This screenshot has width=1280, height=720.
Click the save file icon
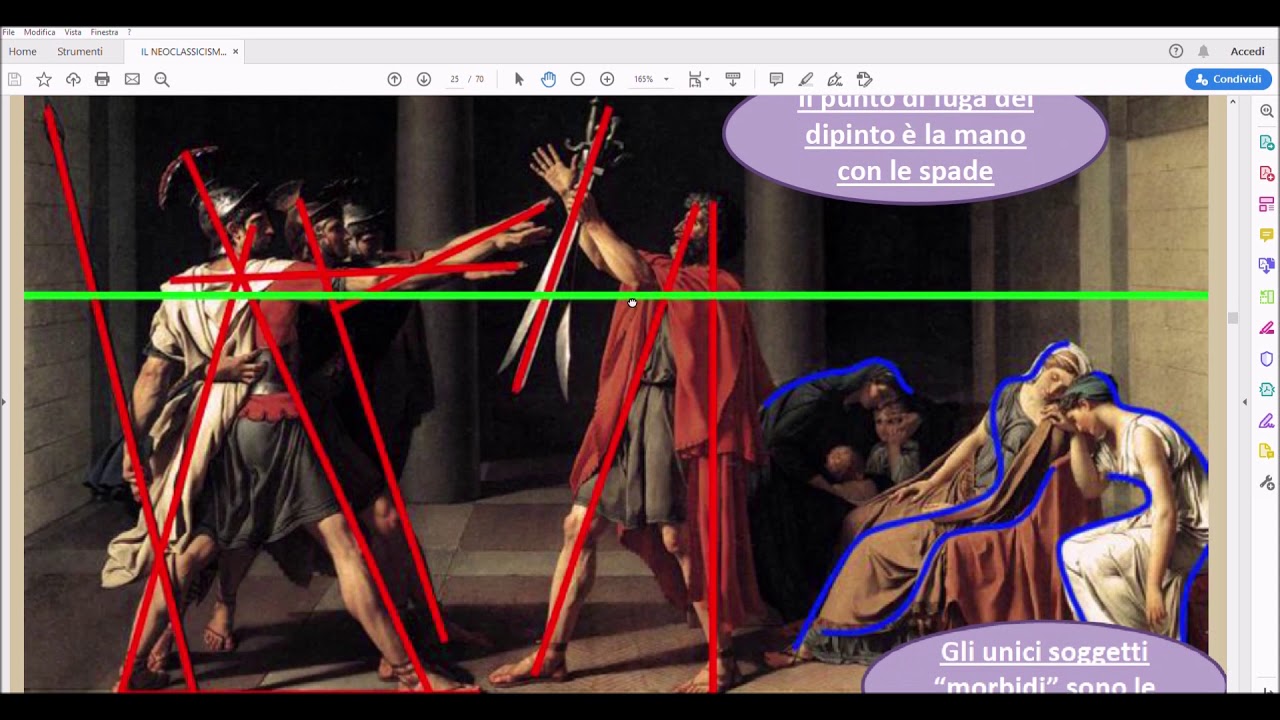pos(14,79)
